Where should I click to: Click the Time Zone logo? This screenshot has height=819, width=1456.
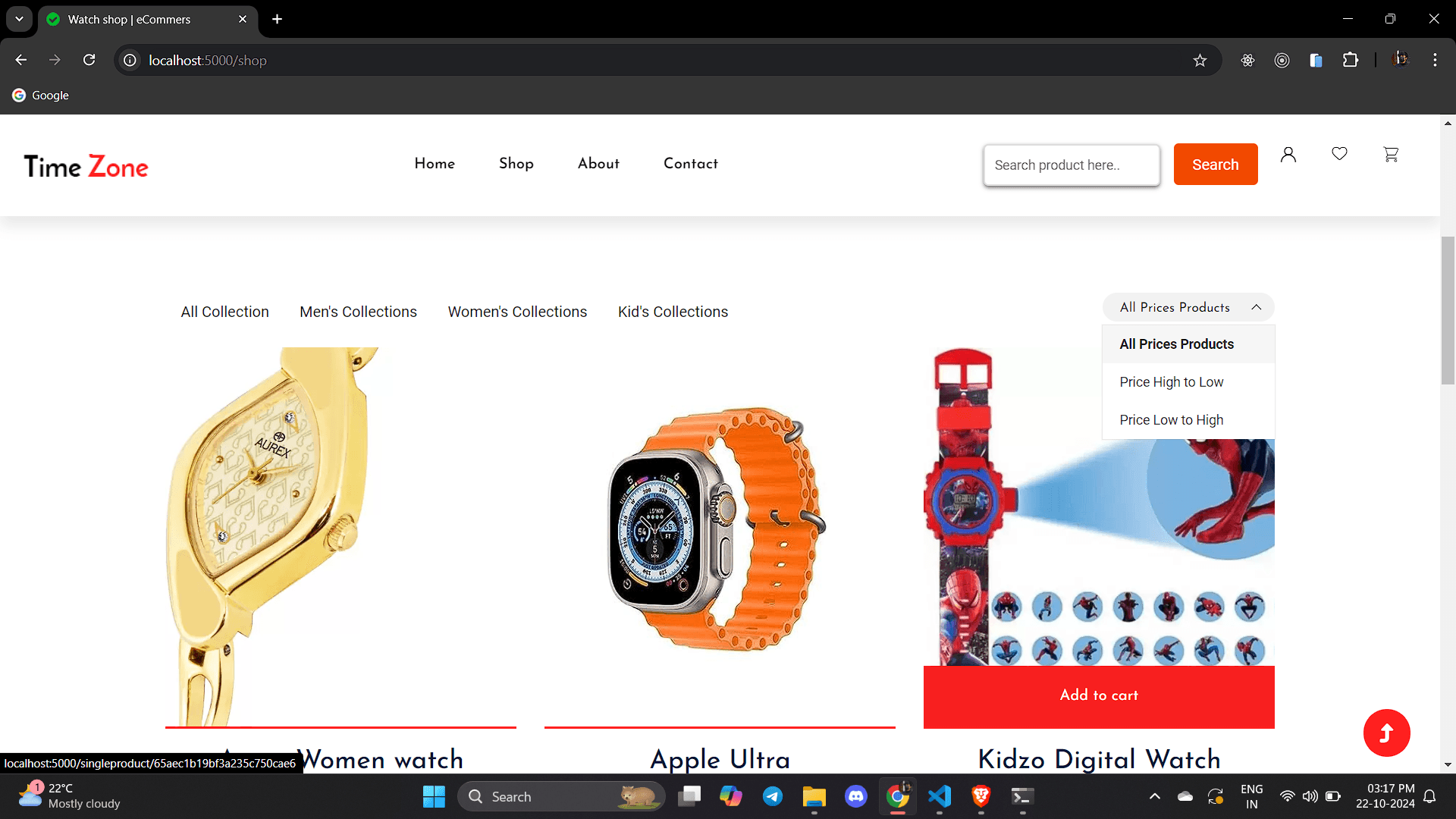coord(86,167)
